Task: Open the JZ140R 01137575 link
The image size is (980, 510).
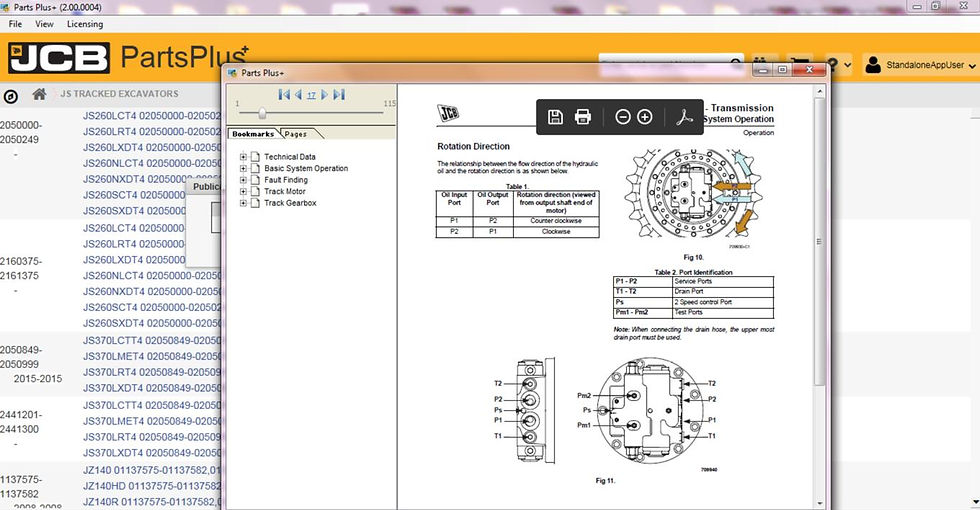Action: 152,502
